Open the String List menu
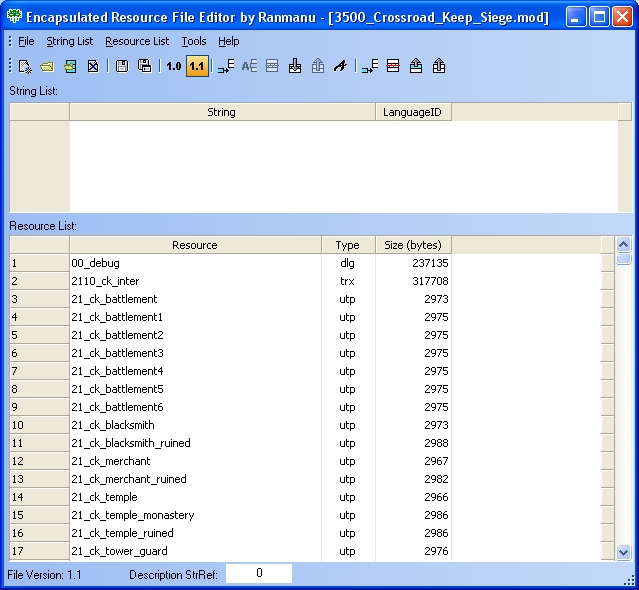This screenshot has height=590, width=639. [70, 41]
